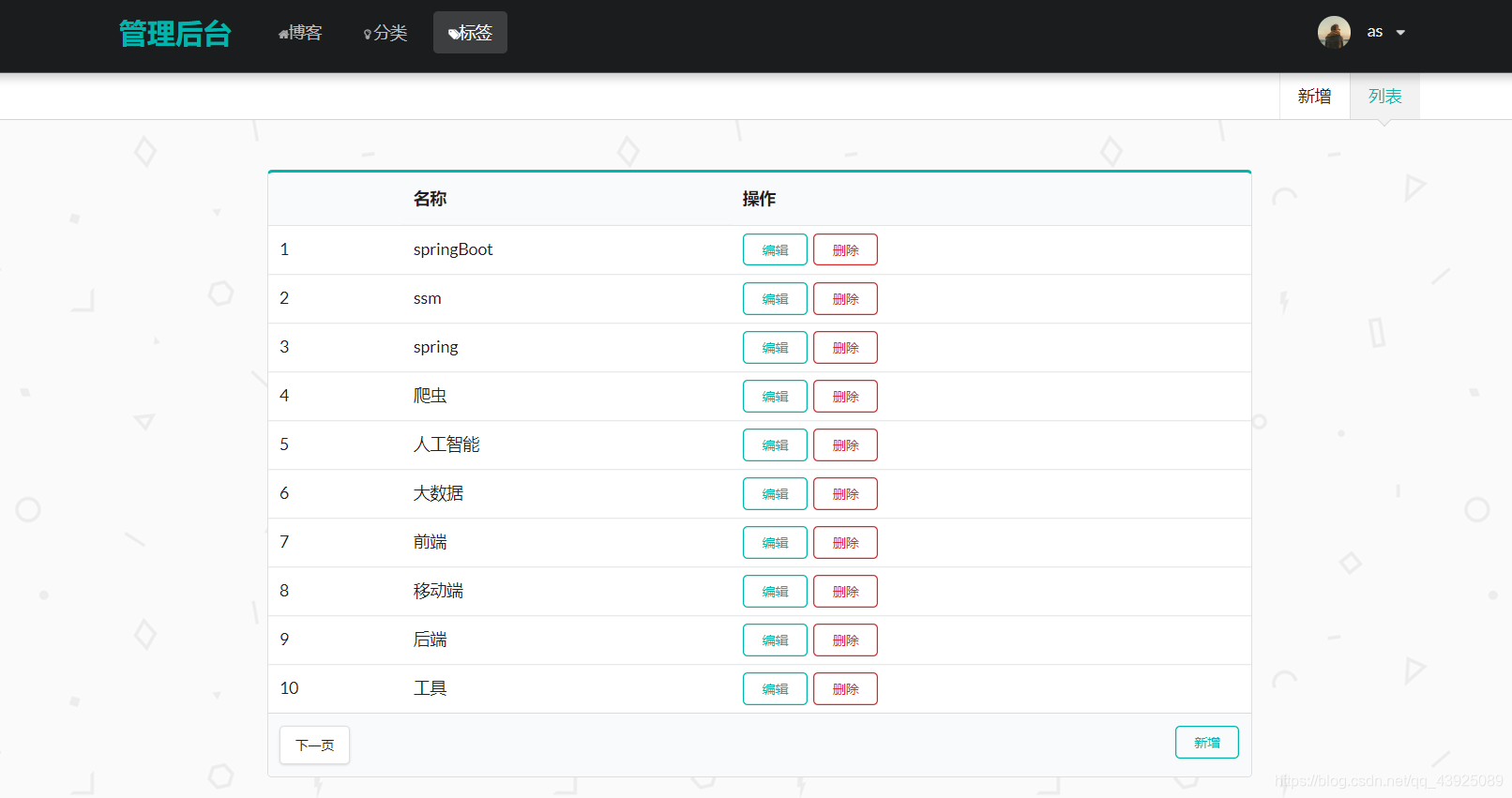Edit the springBoot tag
The image size is (1512, 798).
(x=775, y=250)
